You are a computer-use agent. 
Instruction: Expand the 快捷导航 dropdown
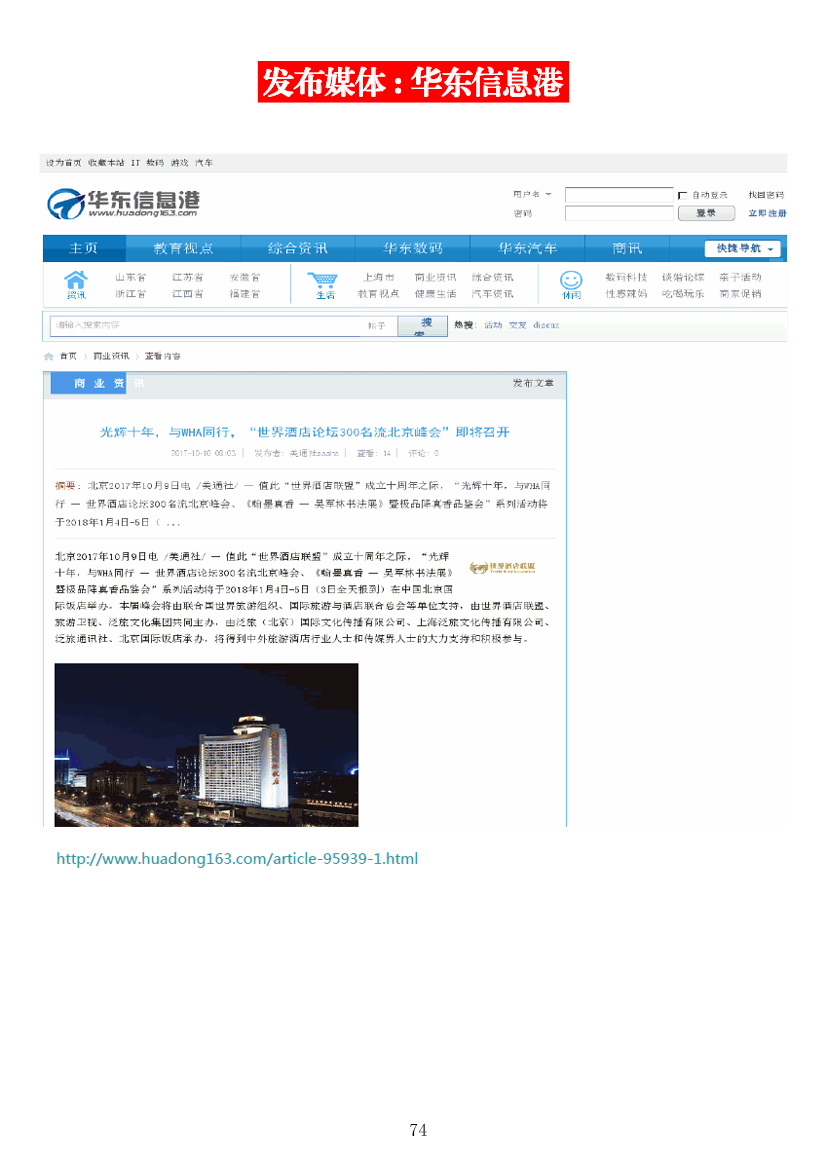coord(743,248)
